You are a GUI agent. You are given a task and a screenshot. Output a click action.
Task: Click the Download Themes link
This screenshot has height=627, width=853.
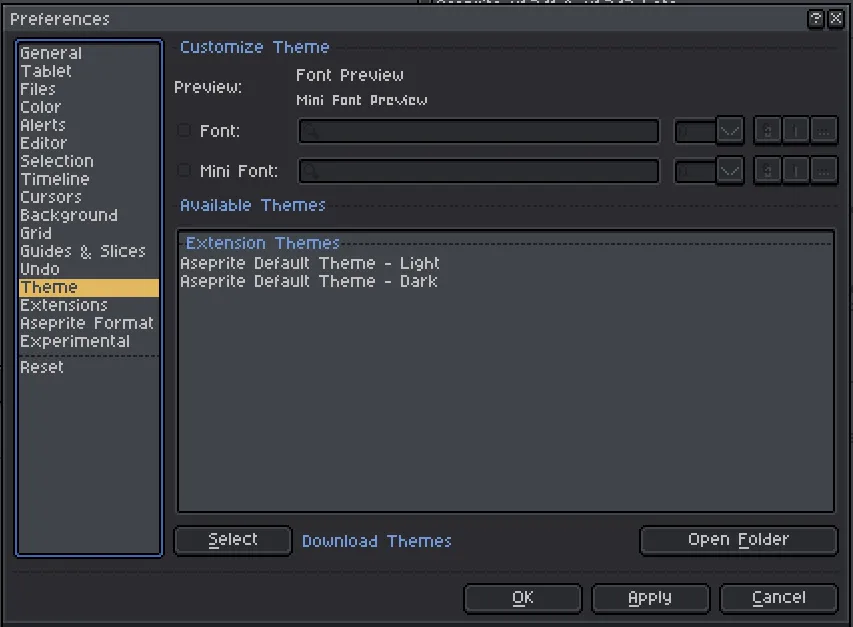point(377,541)
